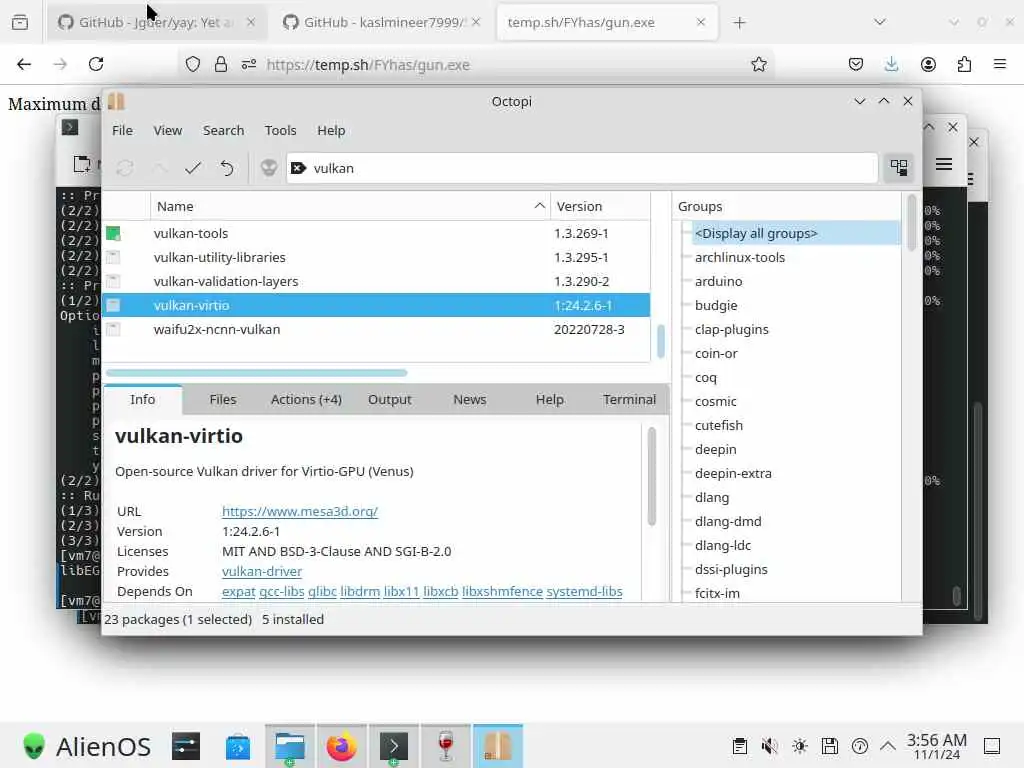Select the clap-plugins group
1024x768 pixels.
click(x=731, y=329)
